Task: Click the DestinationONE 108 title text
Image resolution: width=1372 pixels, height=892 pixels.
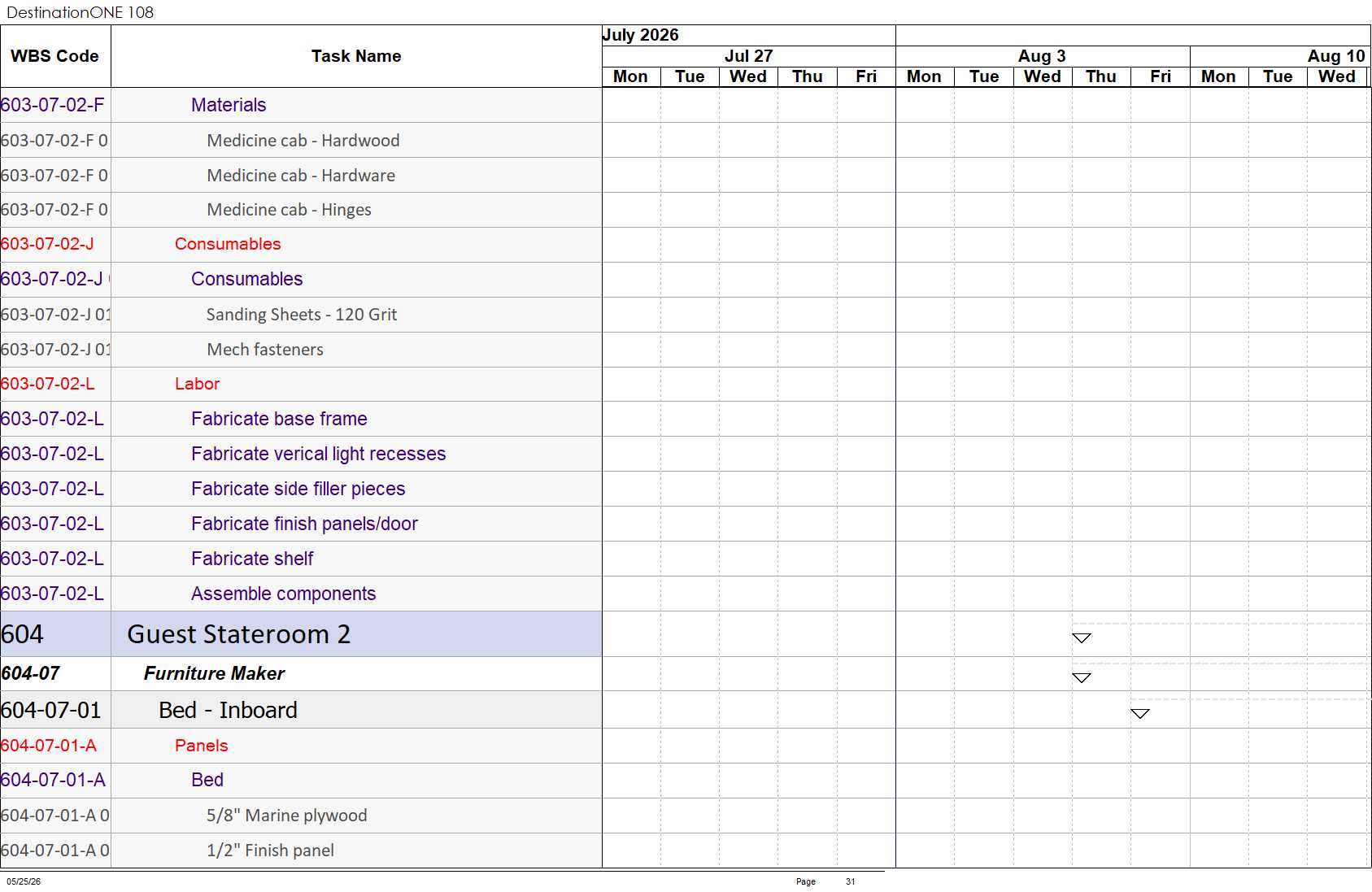Action: (x=80, y=12)
